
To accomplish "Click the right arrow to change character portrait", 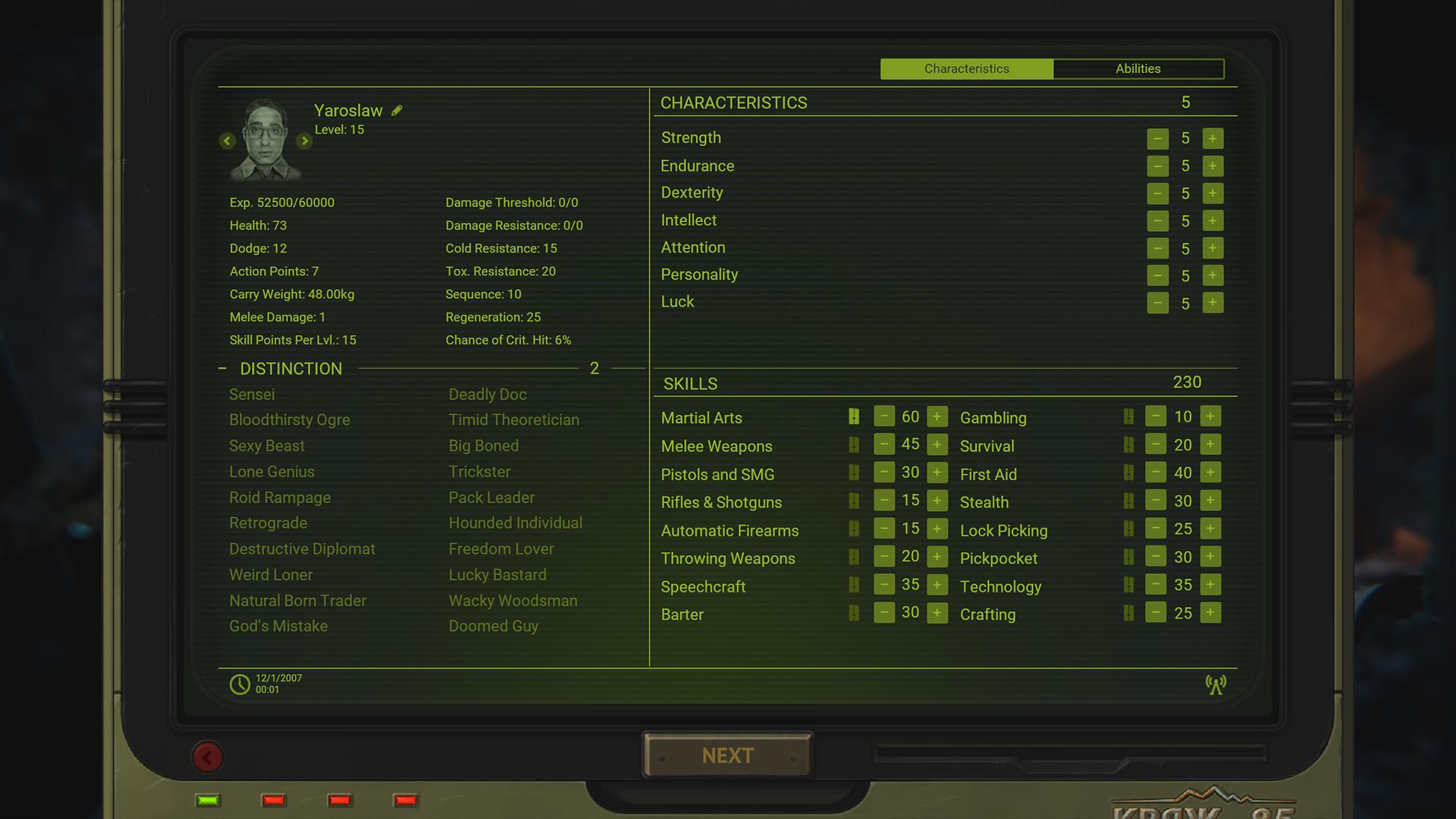I will [304, 141].
